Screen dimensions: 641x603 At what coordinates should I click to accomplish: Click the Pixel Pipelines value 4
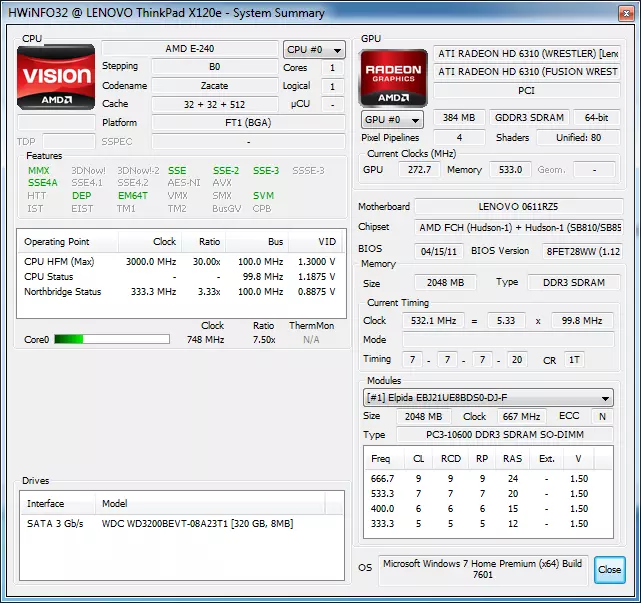pos(459,138)
